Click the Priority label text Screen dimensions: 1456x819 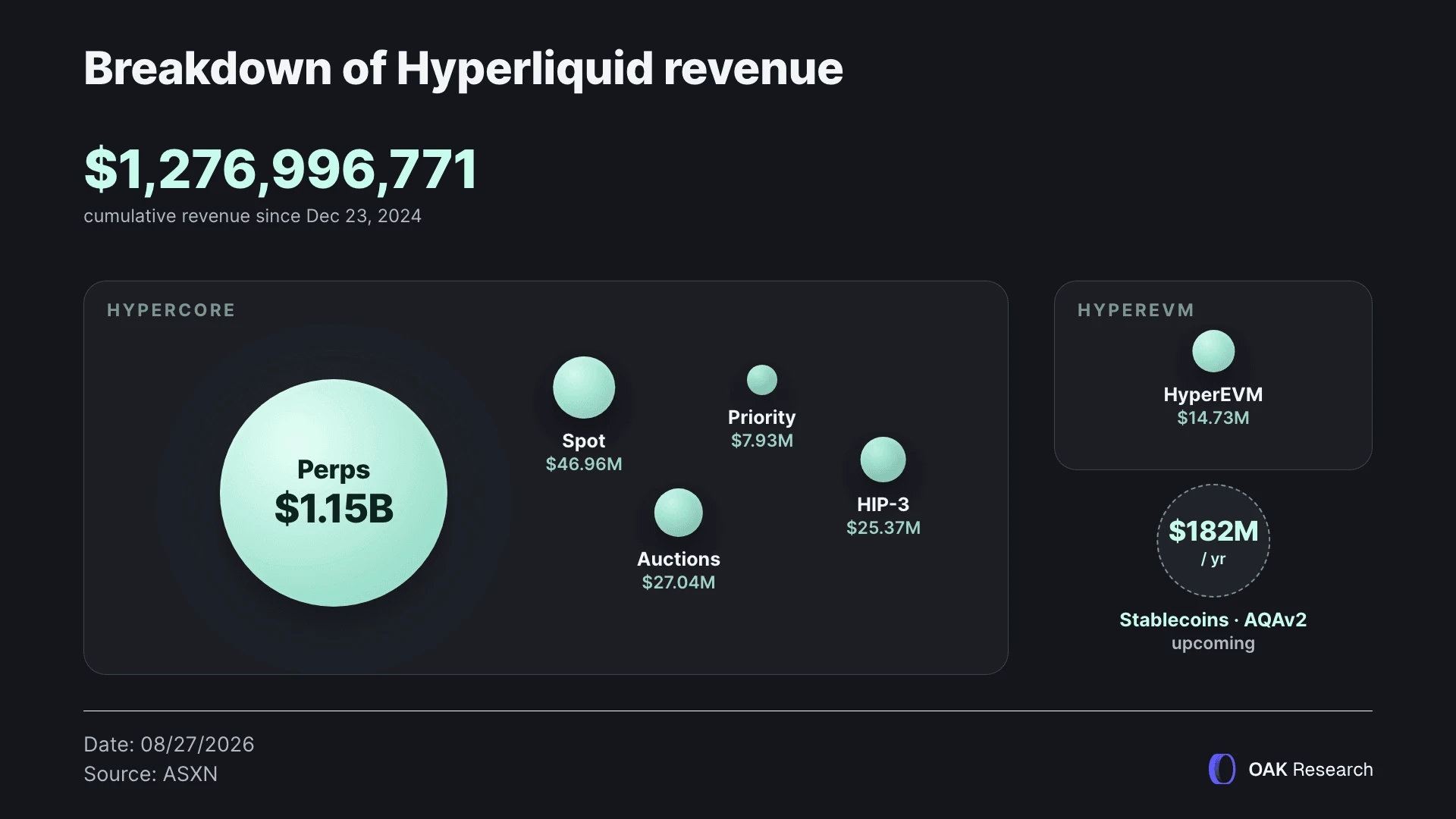click(762, 417)
